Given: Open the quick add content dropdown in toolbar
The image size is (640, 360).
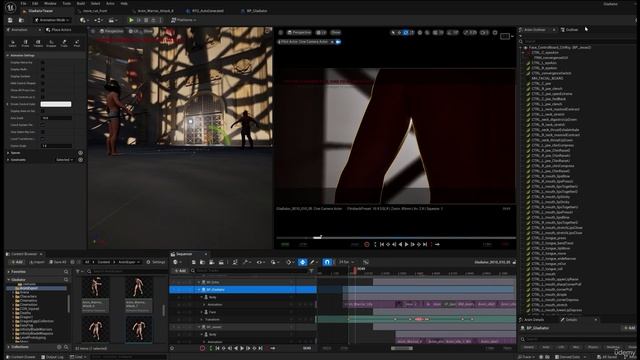Looking at the screenshot, I should (x=84, y=20).
